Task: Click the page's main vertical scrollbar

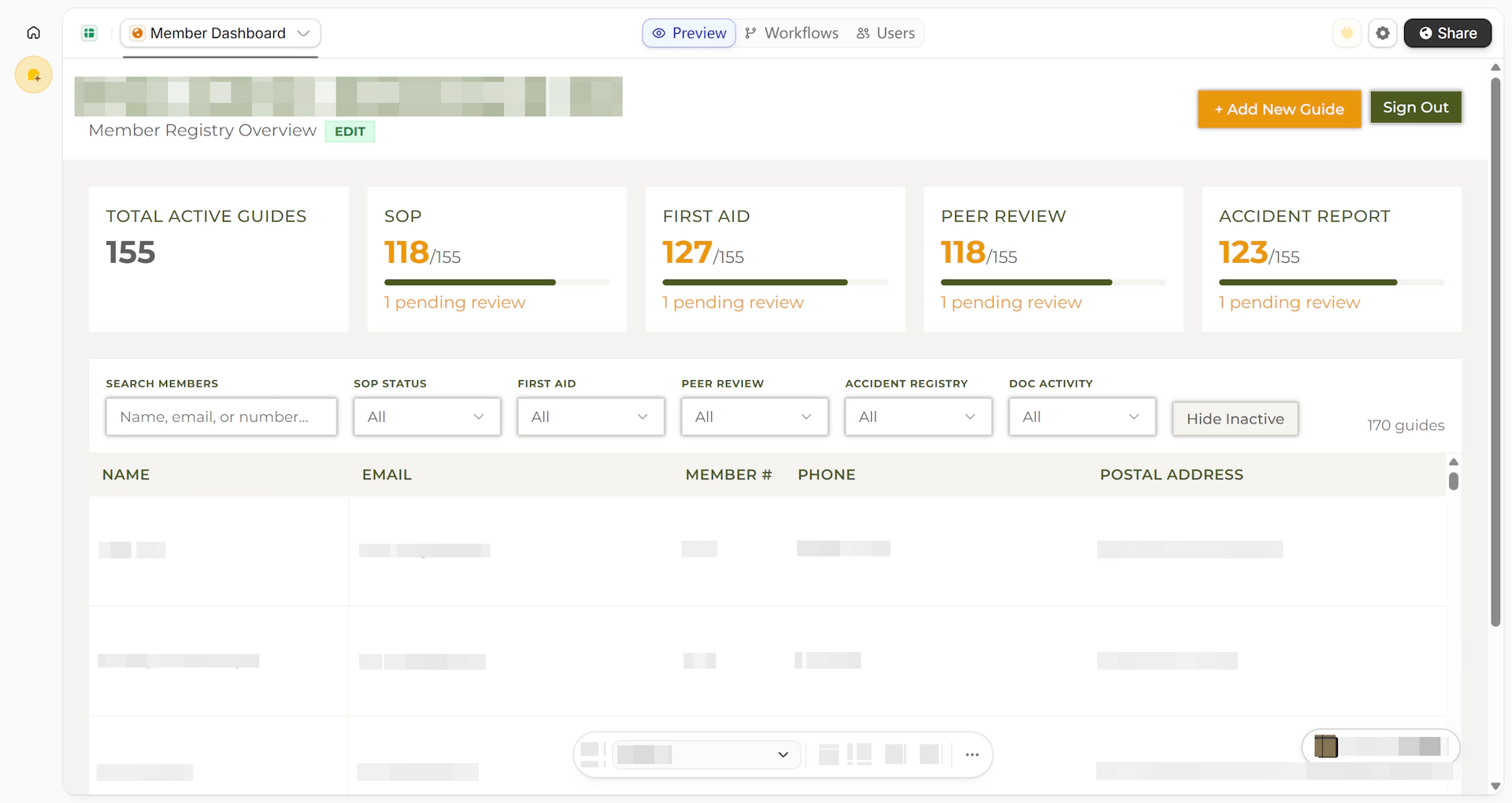Action: pos(1495,350)
